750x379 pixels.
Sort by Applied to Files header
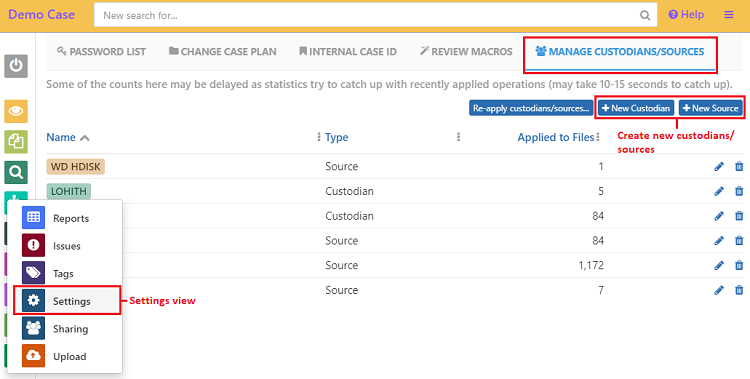click(556, 137)
